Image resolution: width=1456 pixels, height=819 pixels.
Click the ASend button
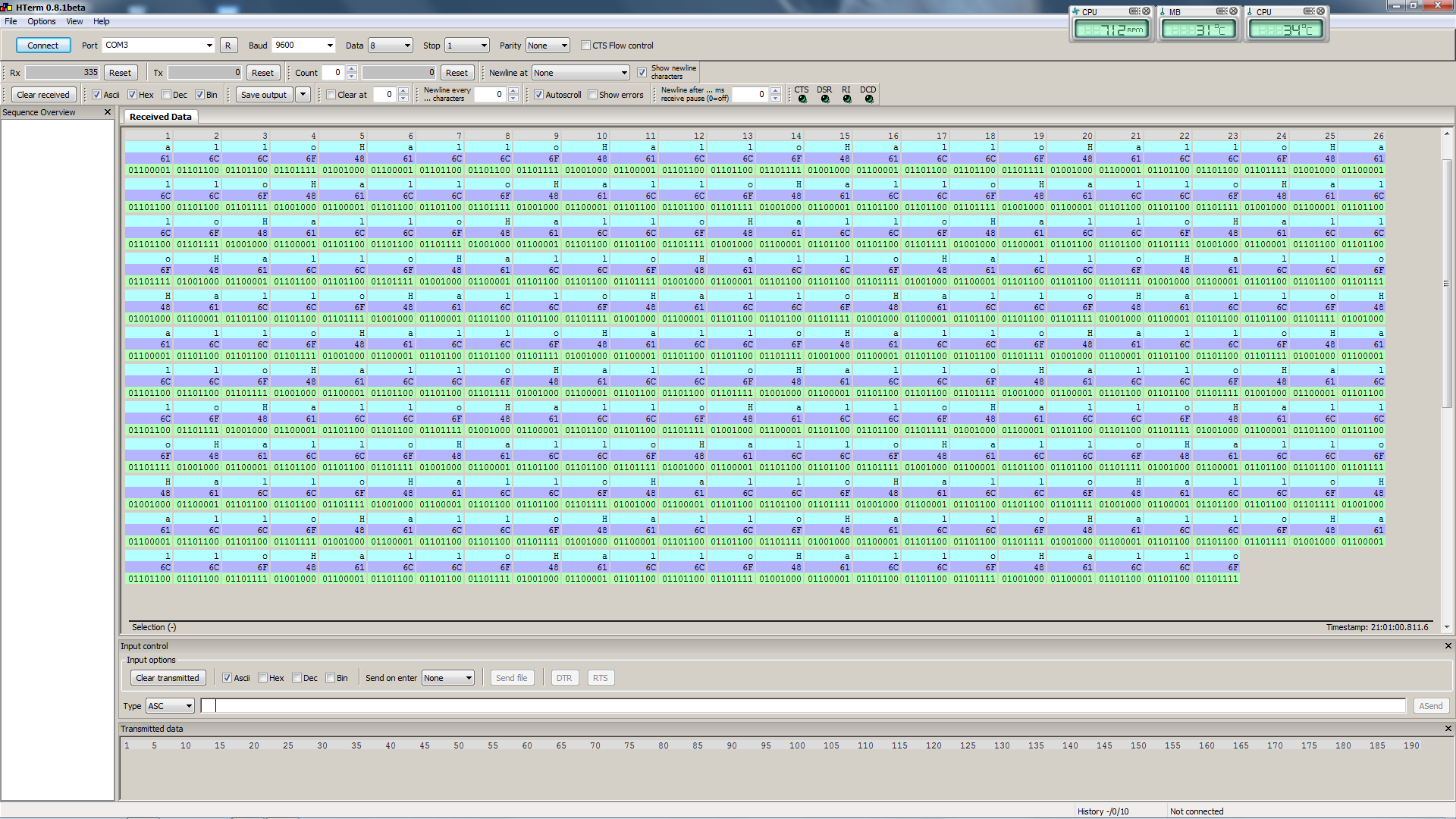1431,706
